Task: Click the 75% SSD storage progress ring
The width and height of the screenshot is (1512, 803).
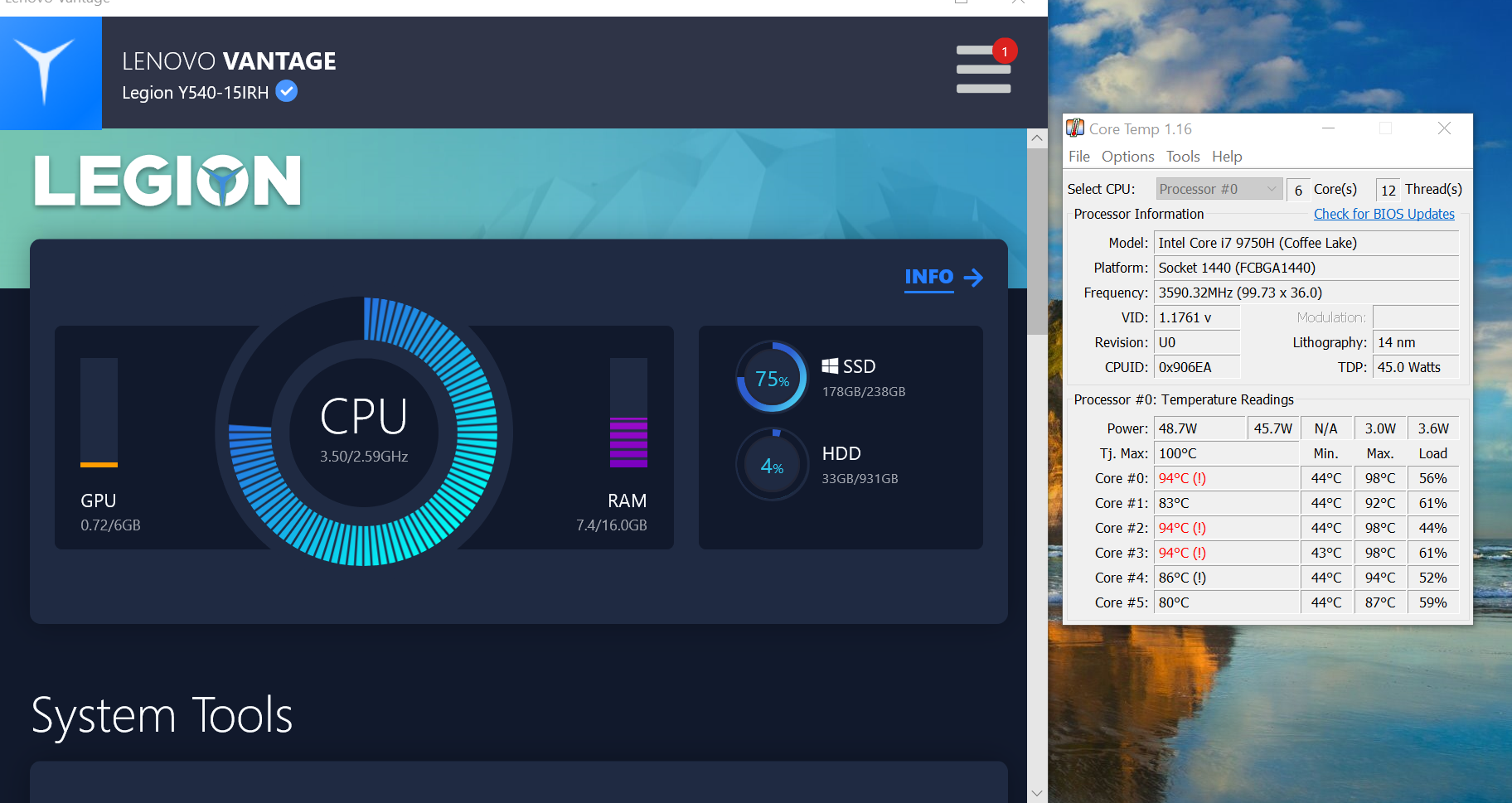Action: (x=771, y=377)
